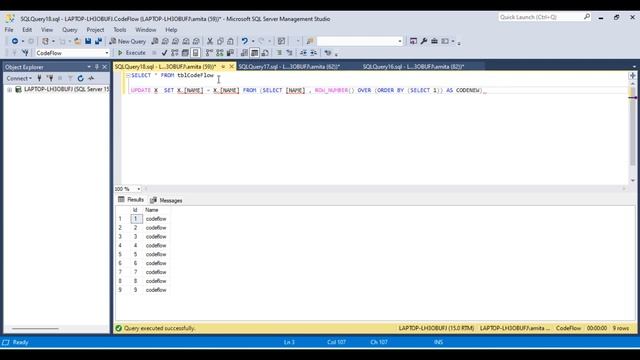Screen dimensions: 640x360
Task: Show the Messages tab
Action: click(x=166, y=200)
